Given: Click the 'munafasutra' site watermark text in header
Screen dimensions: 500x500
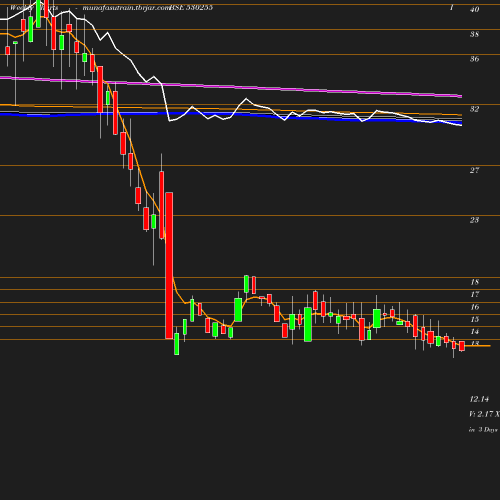Looking at the screenshot, I should pyautogui.click(x=126, y=7).
